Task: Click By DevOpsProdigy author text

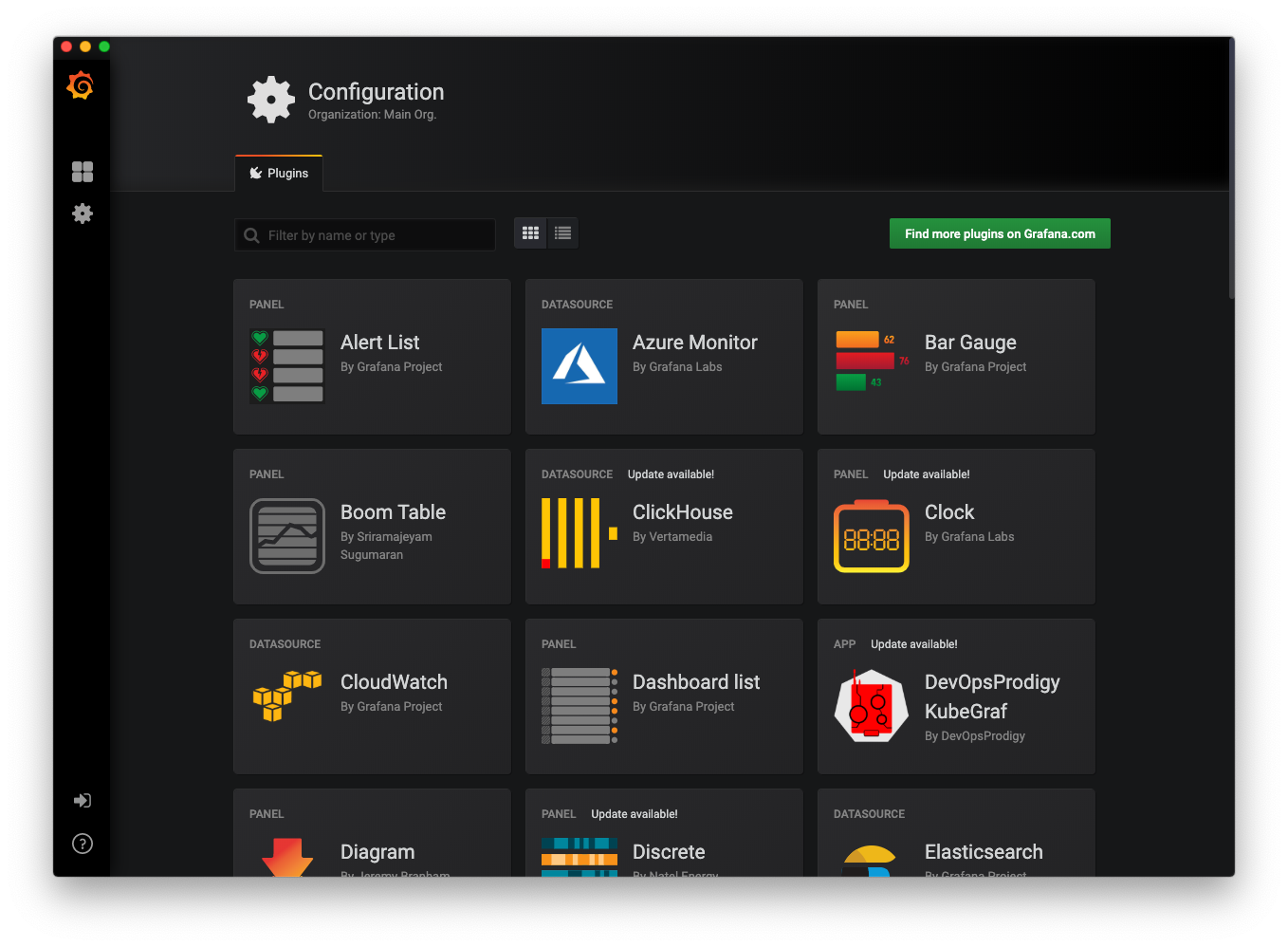Action: tap(975, 736)
